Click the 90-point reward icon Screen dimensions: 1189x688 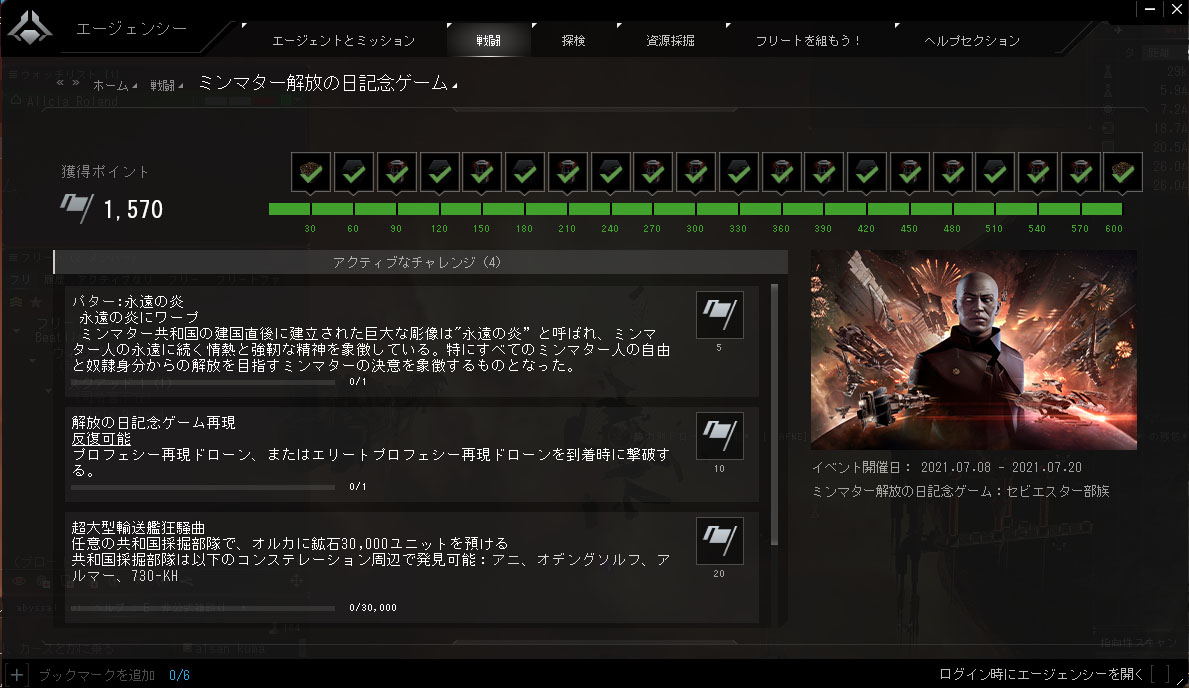point(397,172)
